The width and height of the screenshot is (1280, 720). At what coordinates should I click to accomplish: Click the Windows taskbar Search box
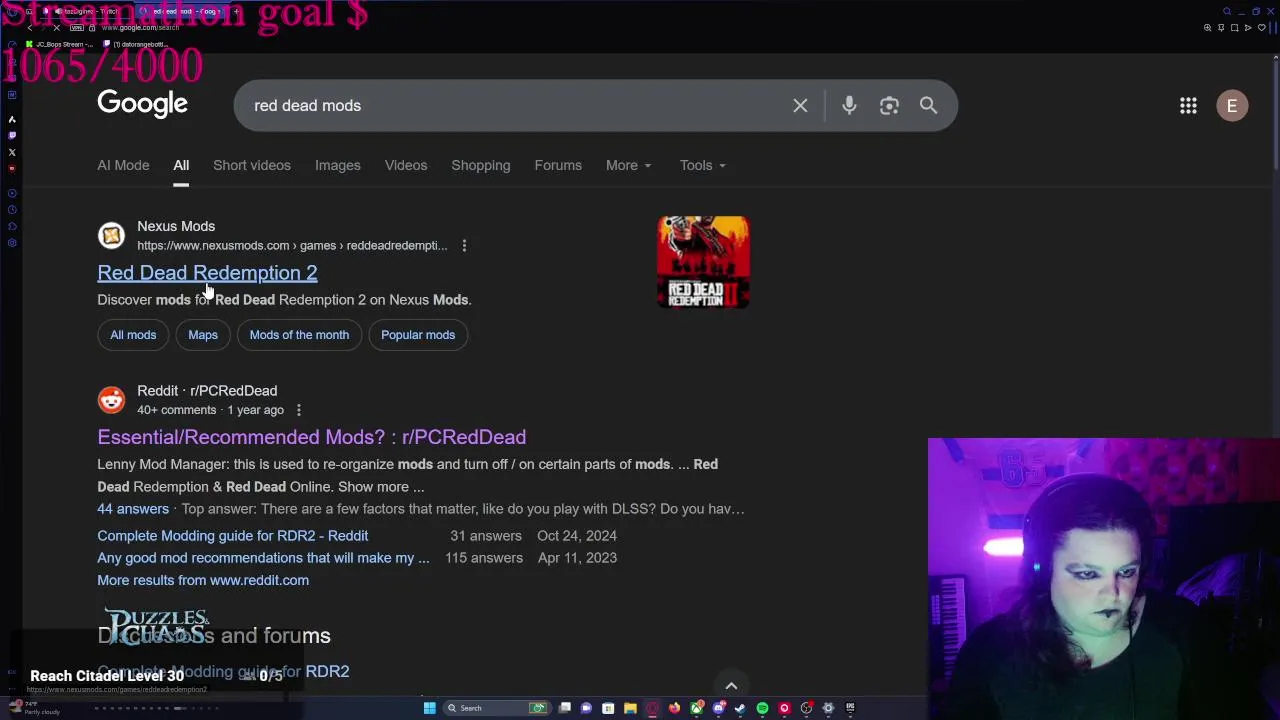(x=497, y=708)
